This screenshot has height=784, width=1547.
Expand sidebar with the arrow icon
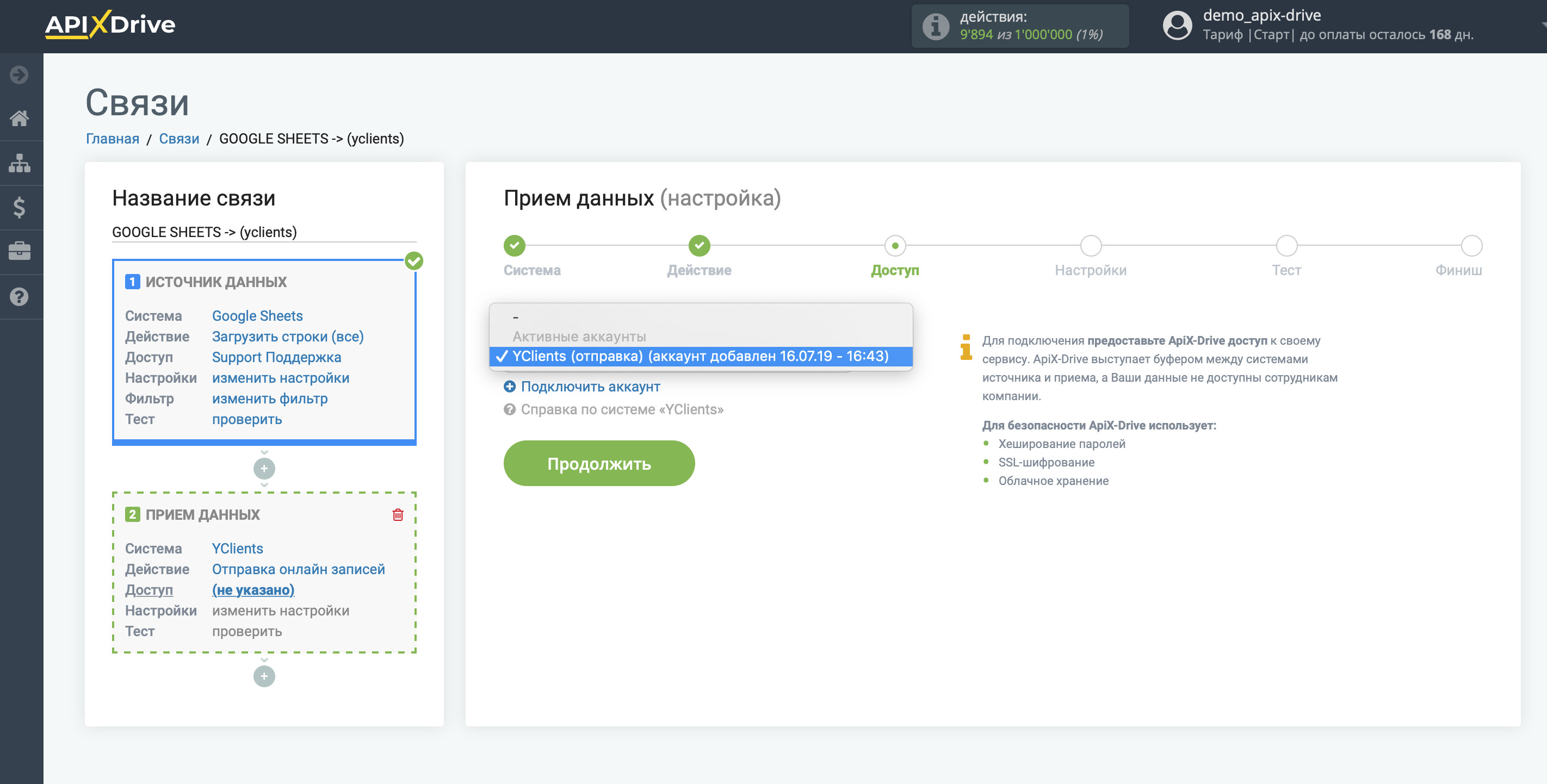point(19,74)
